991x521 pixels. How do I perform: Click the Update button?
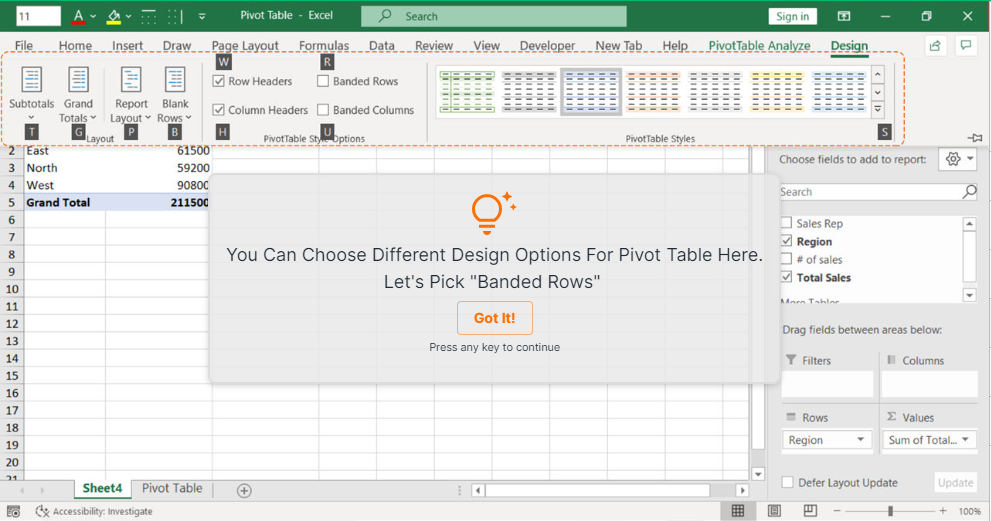pos(955,482)
